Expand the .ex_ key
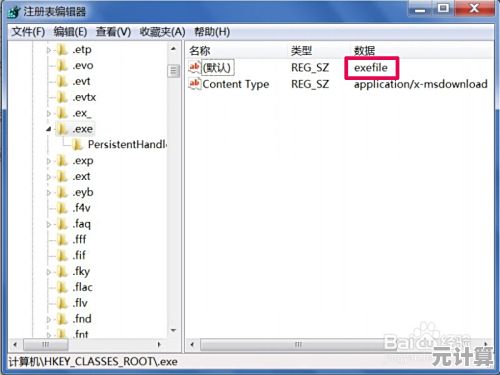Screen dimensions: 500x375 point(49,113)
